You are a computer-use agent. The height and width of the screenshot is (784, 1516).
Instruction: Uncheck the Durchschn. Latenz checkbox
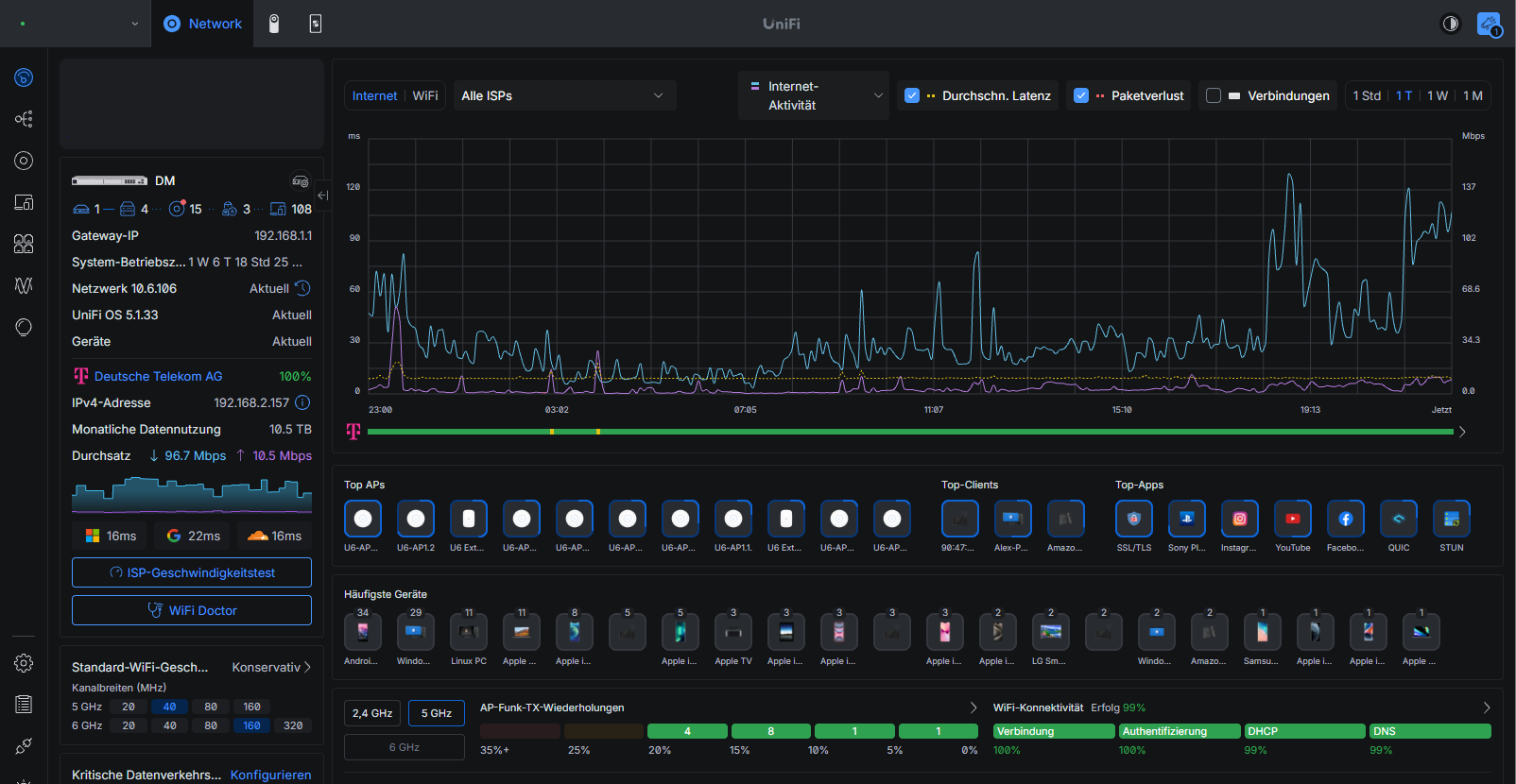(912, 95)
